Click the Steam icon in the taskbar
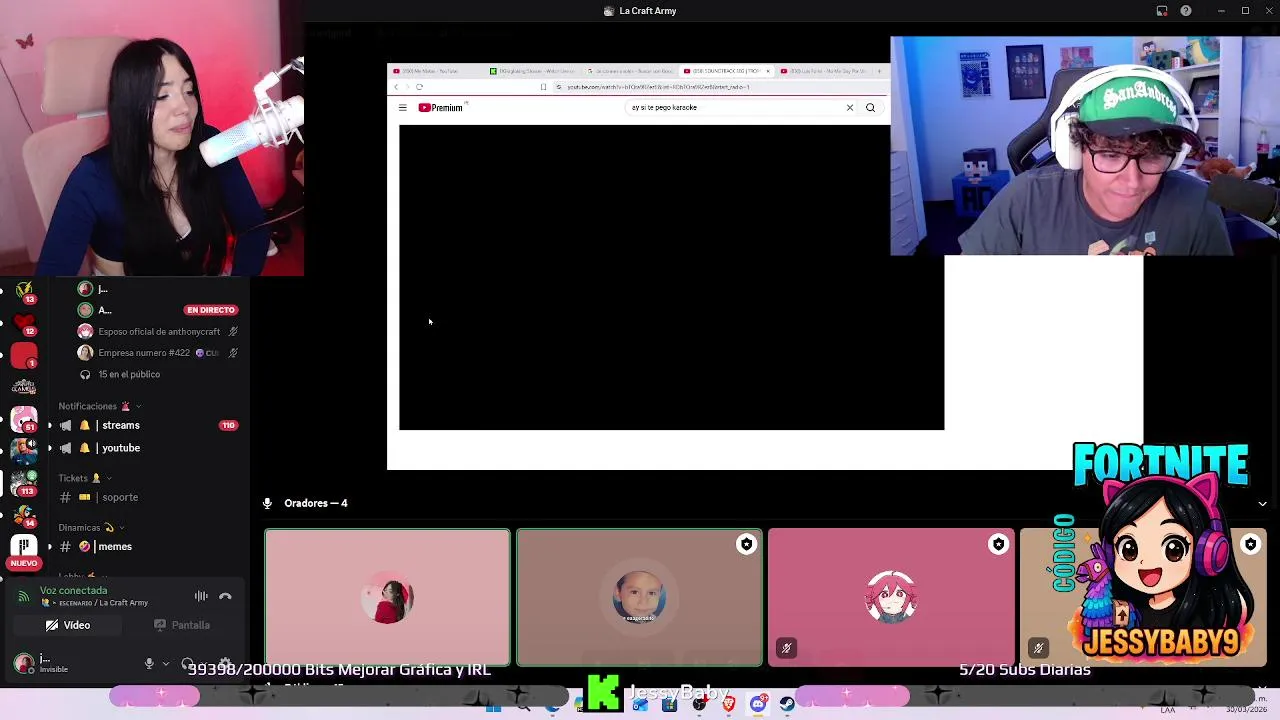This screenshot has width=1280, height=720. (x=787, y=705)
